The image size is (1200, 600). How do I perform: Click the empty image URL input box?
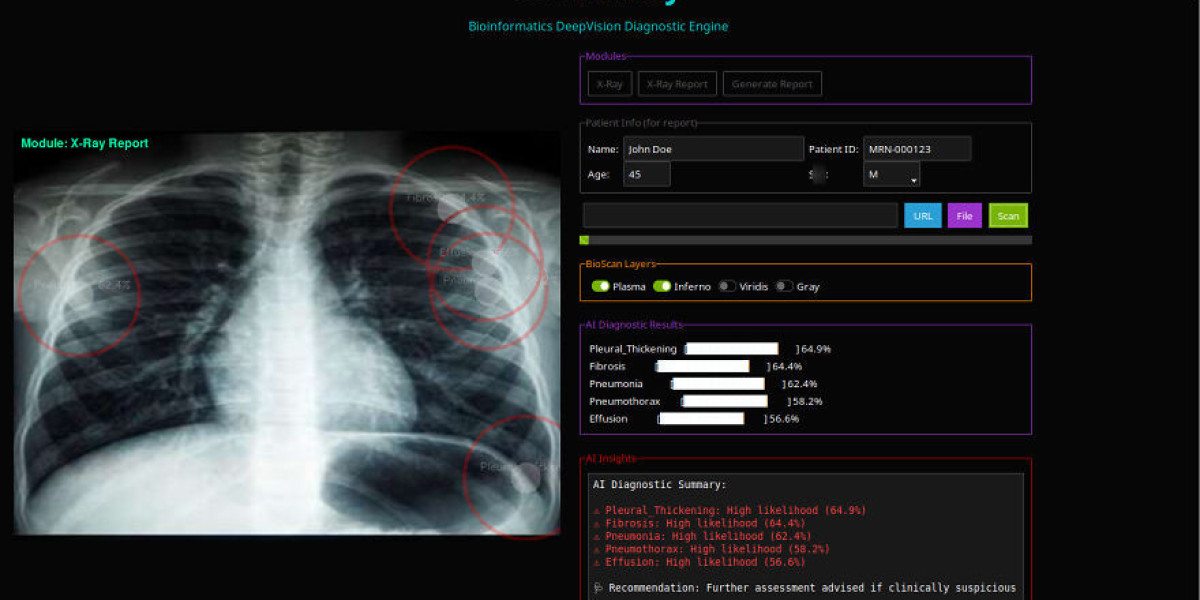tap(740, 215)
